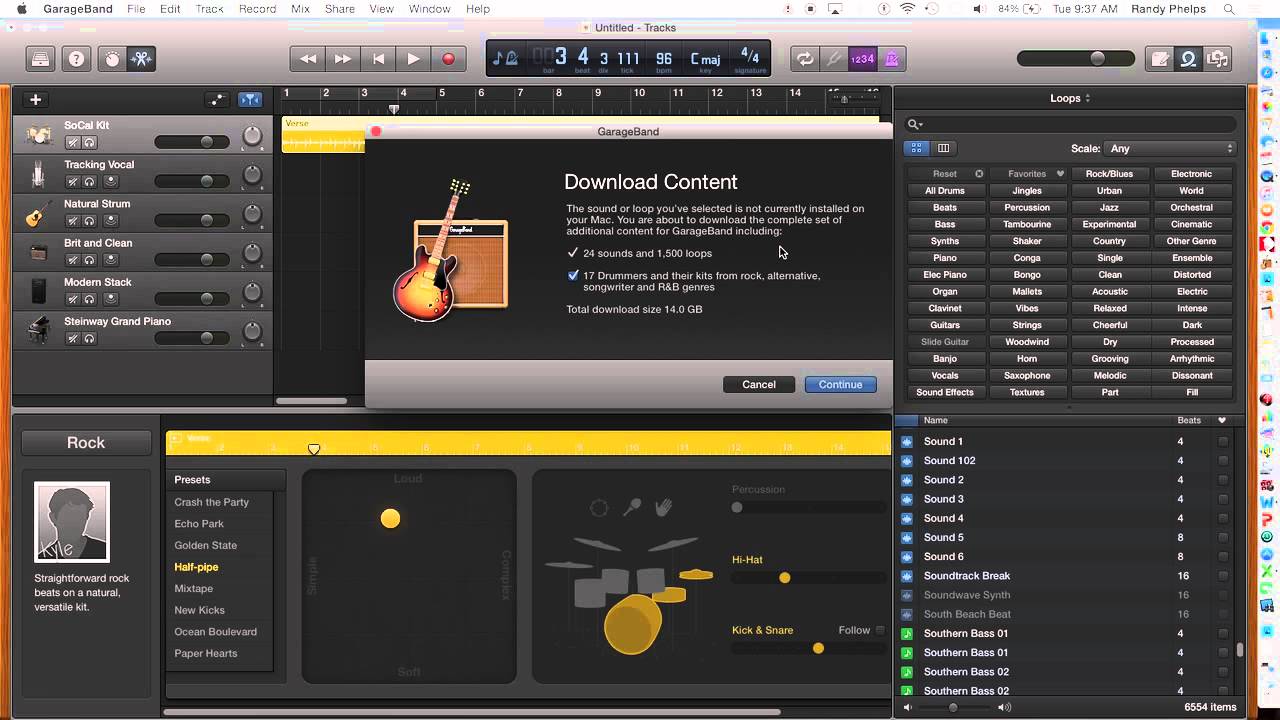Solo the Brit and Clean track
This screenshot has height=720, width=1280.
89,260
